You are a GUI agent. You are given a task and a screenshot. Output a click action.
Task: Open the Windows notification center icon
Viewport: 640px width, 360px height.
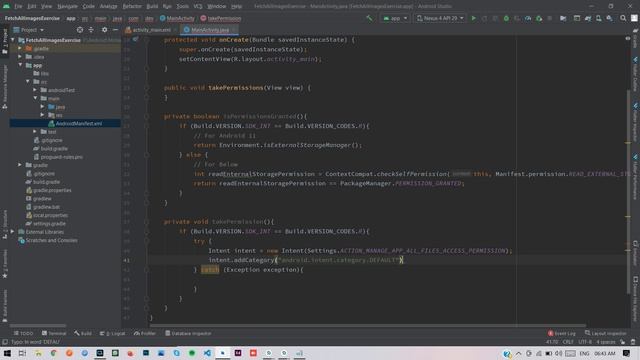627,353
